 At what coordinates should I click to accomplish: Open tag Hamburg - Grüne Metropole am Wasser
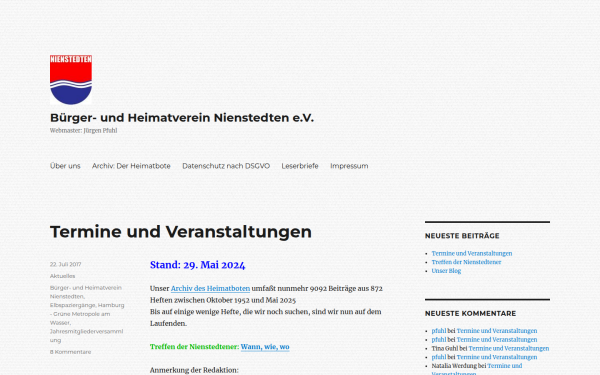[87, 314]
